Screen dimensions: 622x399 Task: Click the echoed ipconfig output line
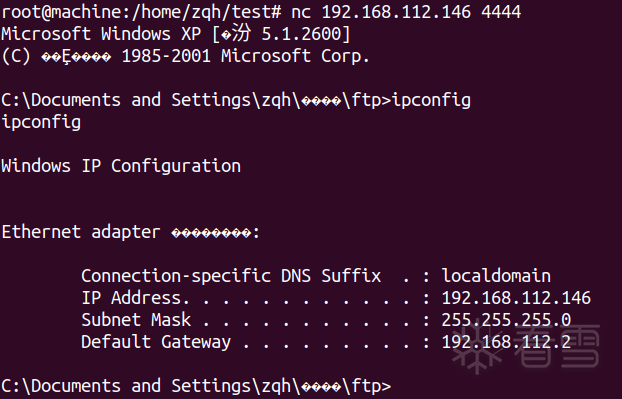[41, 123]
